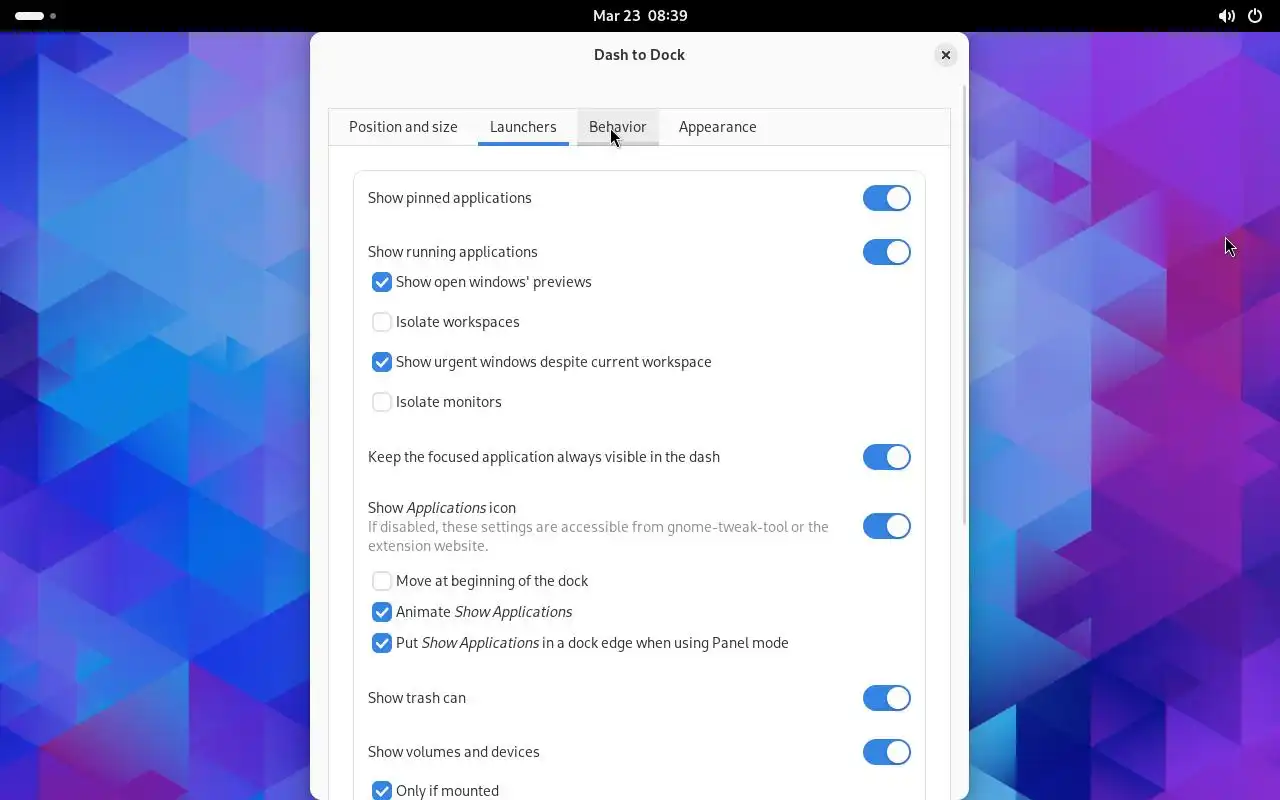Open the Behavior tab

[618, 127]
